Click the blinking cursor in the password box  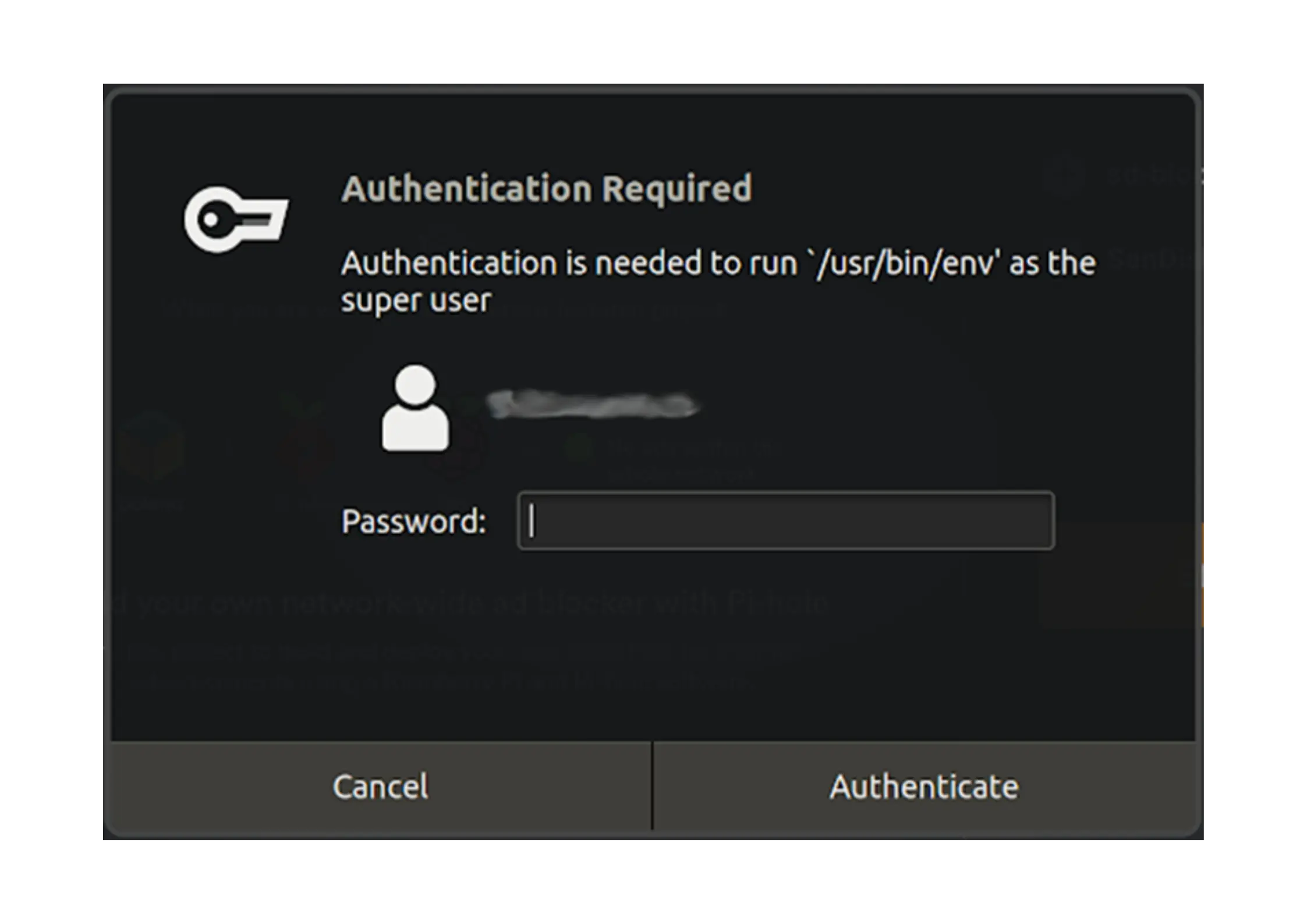pyautogui.click(x=531, y=521)
